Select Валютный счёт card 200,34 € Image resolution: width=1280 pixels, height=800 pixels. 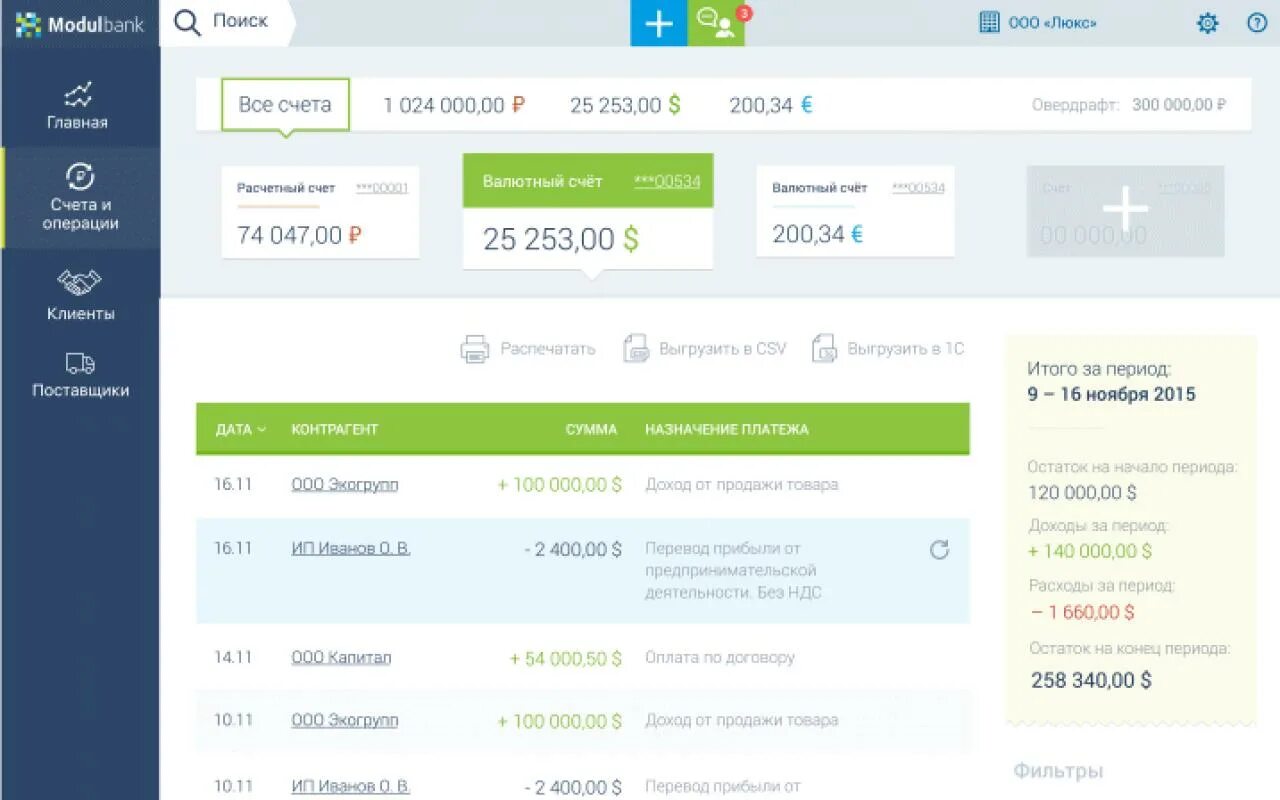click(855, 212)
